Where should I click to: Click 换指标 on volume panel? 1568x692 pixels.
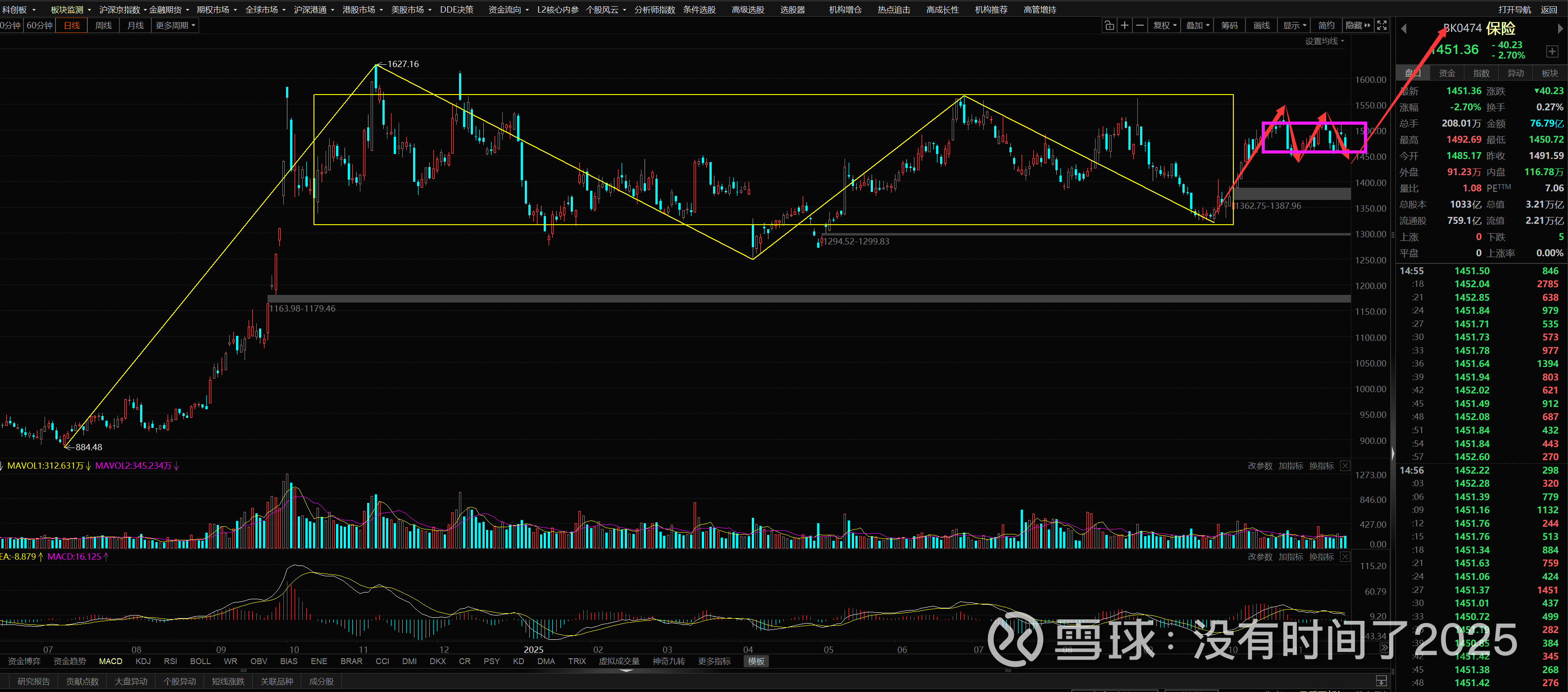[1321, 466]
